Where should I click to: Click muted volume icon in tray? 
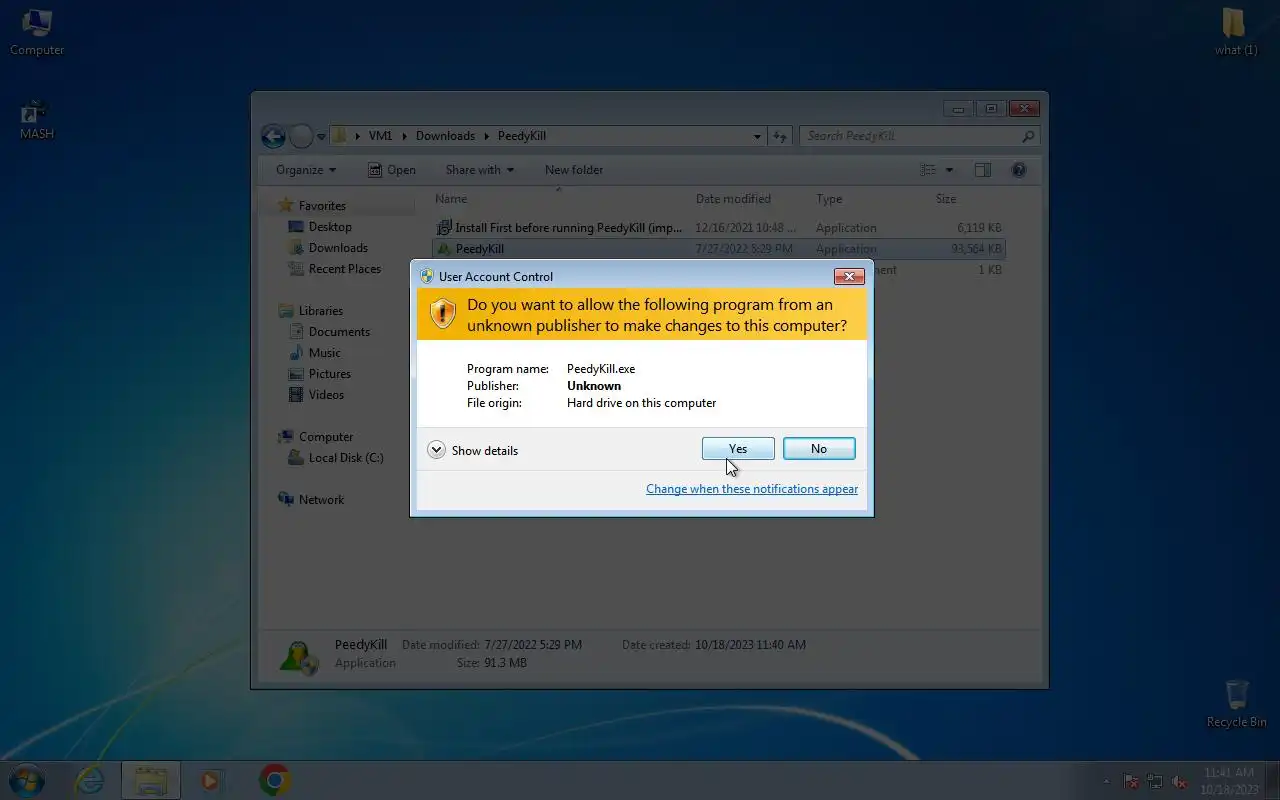pyautogui.click(x=1180, y=781)
